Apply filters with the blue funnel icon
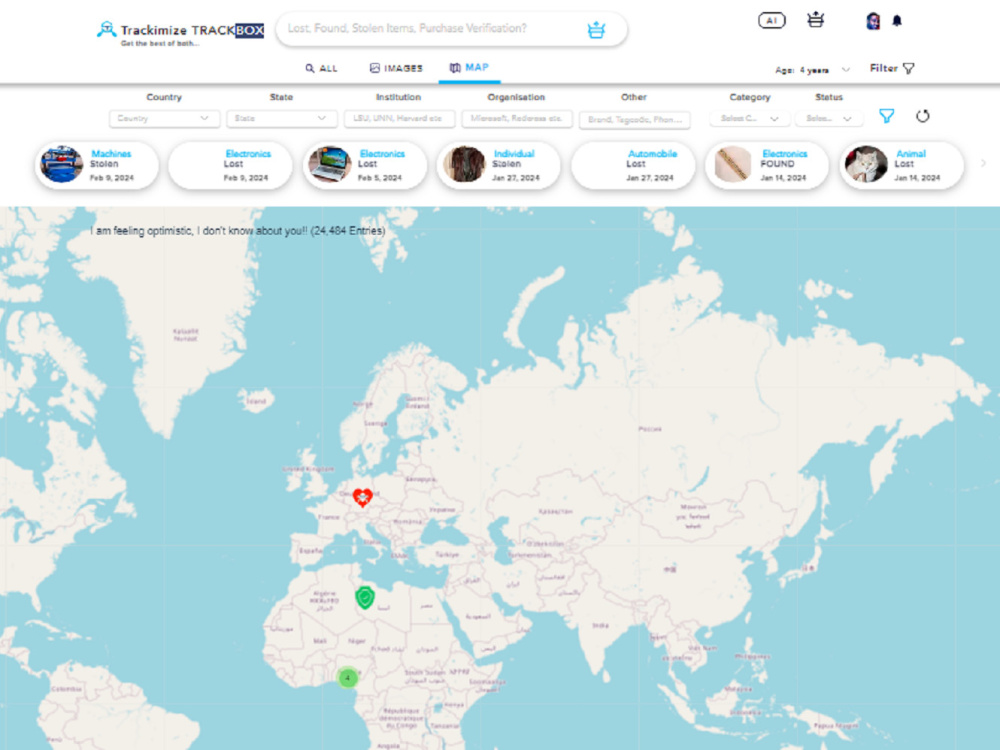Viewport: 1000px width, 750px height. (x=886, y=116)
